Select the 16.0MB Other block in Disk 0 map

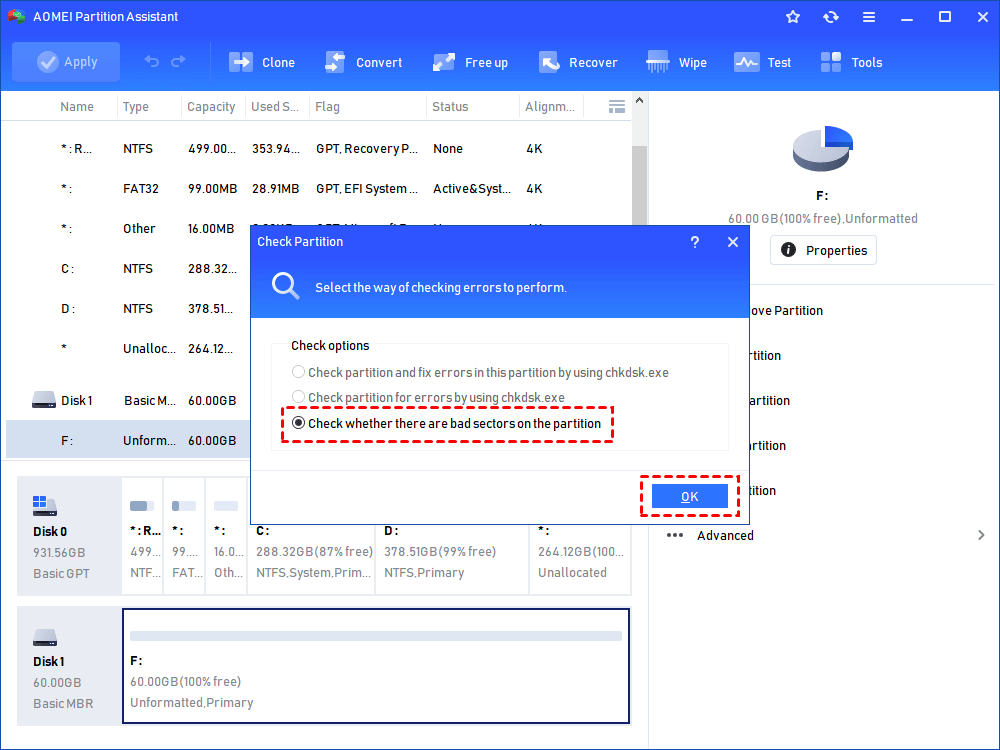point(226,536)
